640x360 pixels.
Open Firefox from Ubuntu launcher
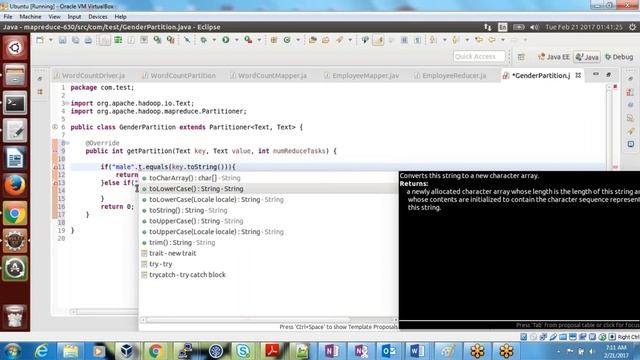15,185
